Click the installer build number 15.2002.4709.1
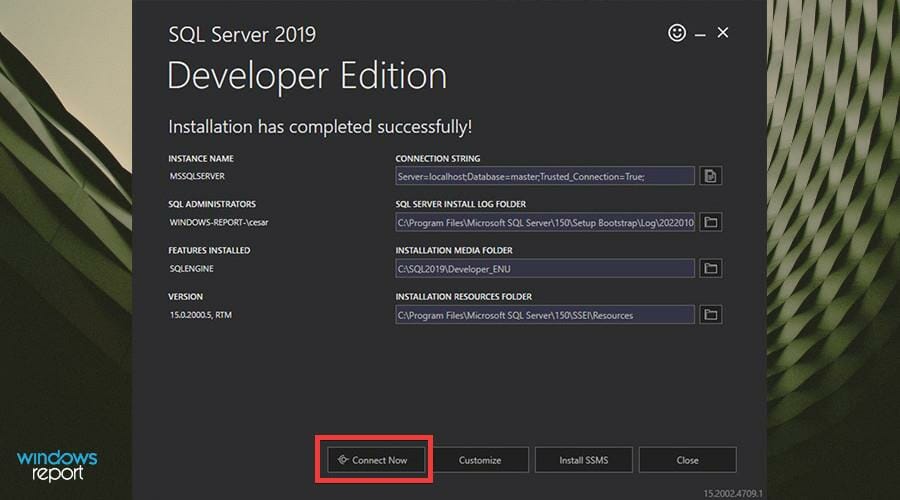Screen dimensions: 900x500 [x=733, y=493]
